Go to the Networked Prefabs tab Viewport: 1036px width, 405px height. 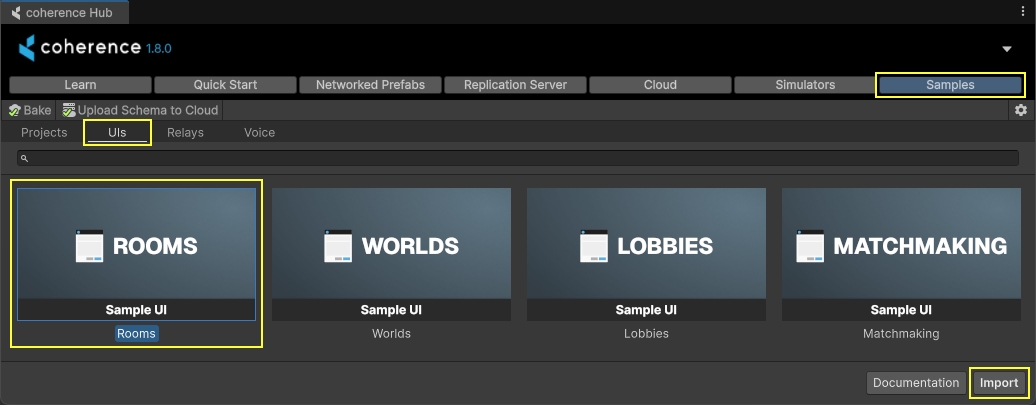tap(370, 85)
